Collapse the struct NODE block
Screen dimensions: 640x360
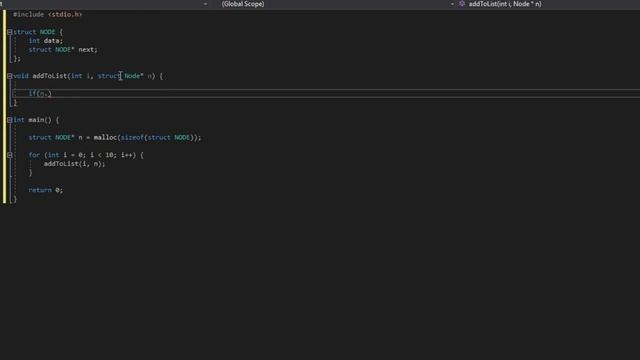pyautogui.click(x=9, y=32)
